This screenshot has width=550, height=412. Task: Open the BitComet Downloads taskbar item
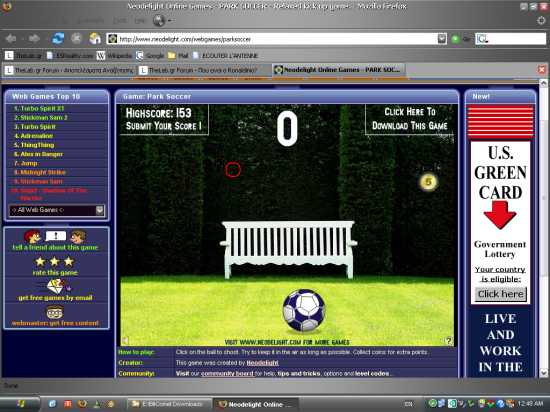tap(169, 404)
